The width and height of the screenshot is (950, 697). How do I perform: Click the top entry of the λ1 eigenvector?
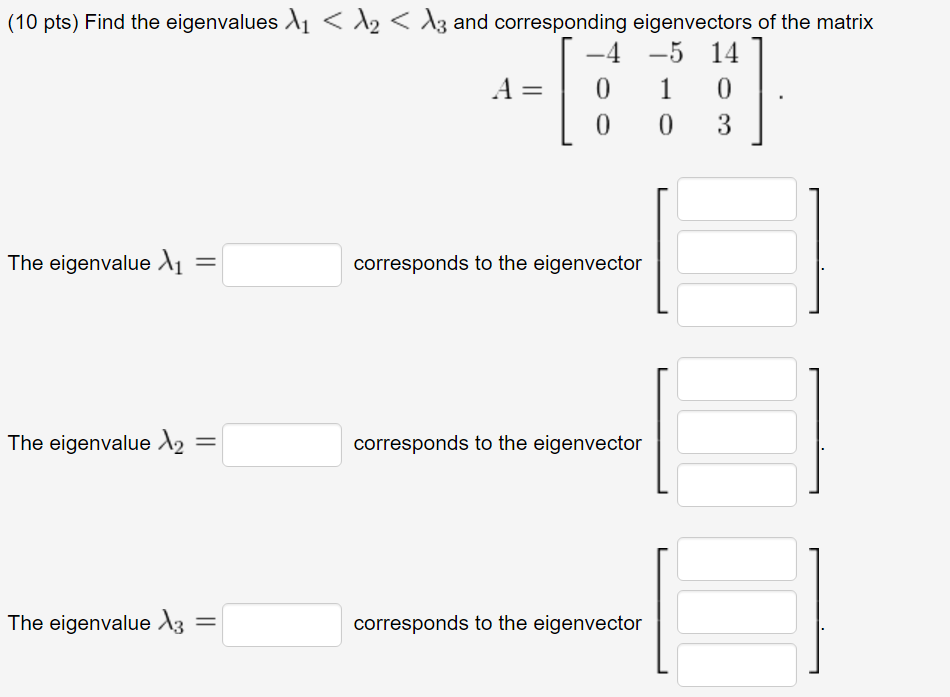coord(736,199)
